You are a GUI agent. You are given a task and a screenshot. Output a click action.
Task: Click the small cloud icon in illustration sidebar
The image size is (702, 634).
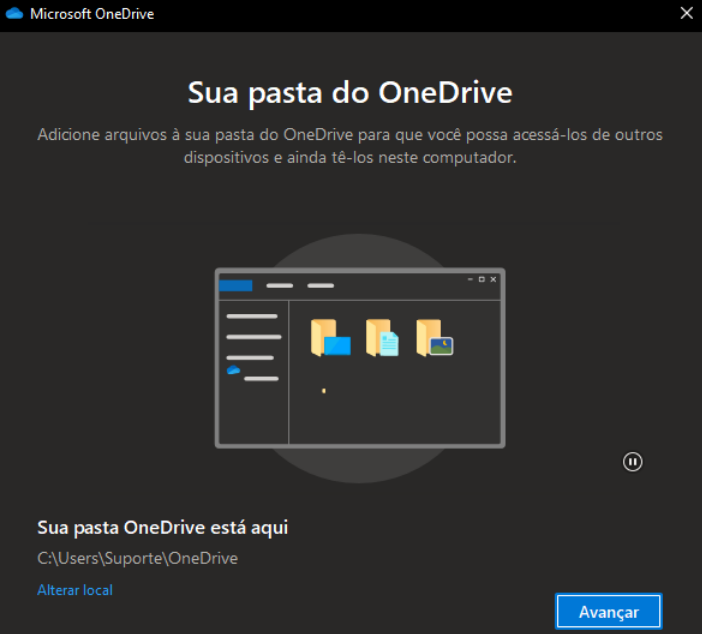[233, 370]
